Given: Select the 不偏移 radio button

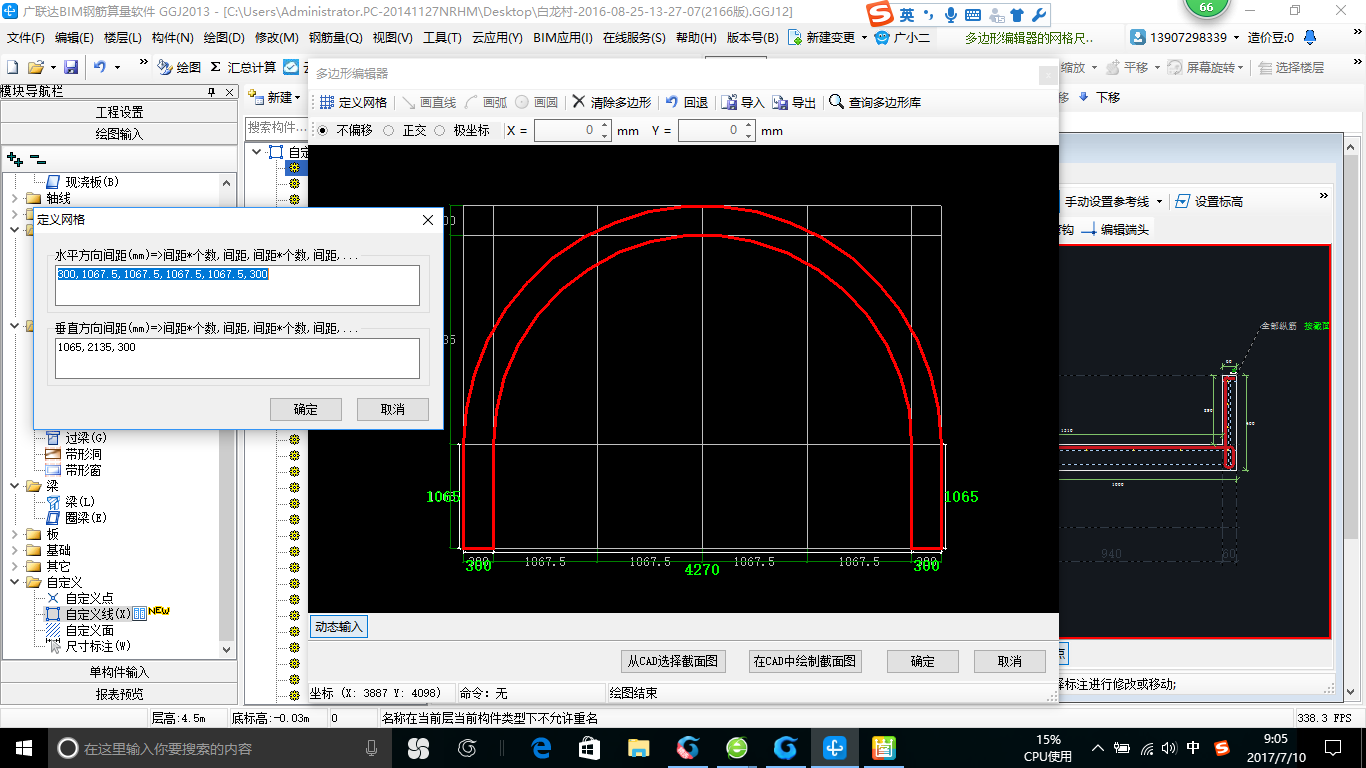Looking at the screenshot, I should tap(322, 131).
